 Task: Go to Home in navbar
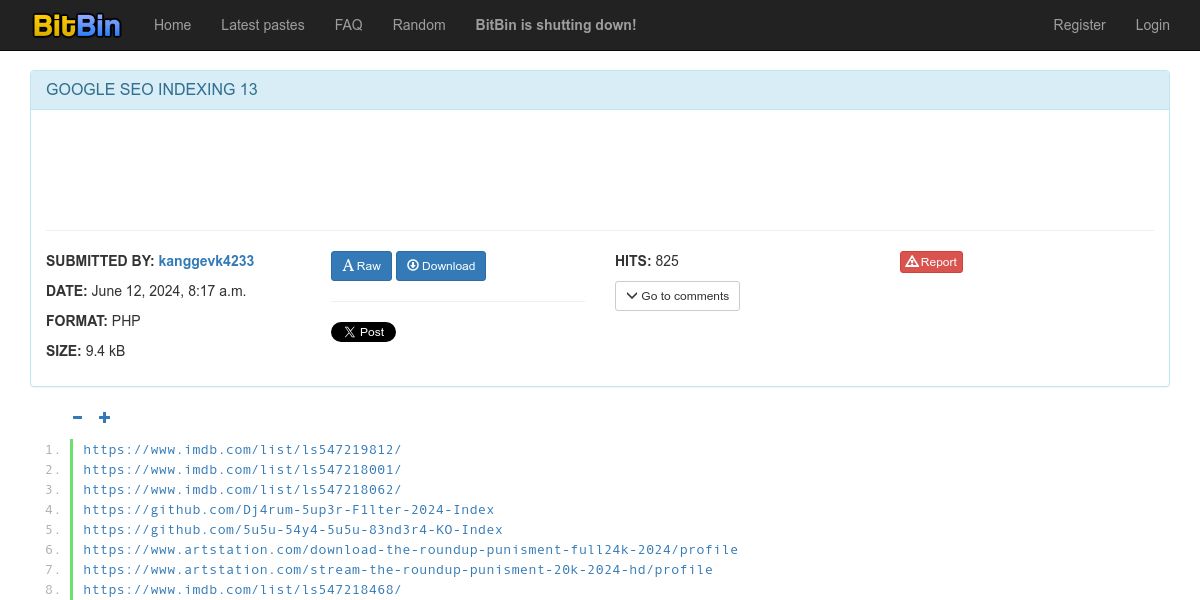[172, 25]
